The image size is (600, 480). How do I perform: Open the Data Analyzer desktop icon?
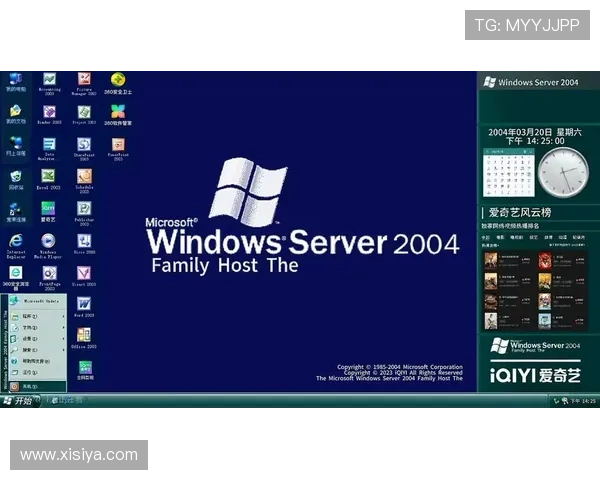(x=49, y=149)
